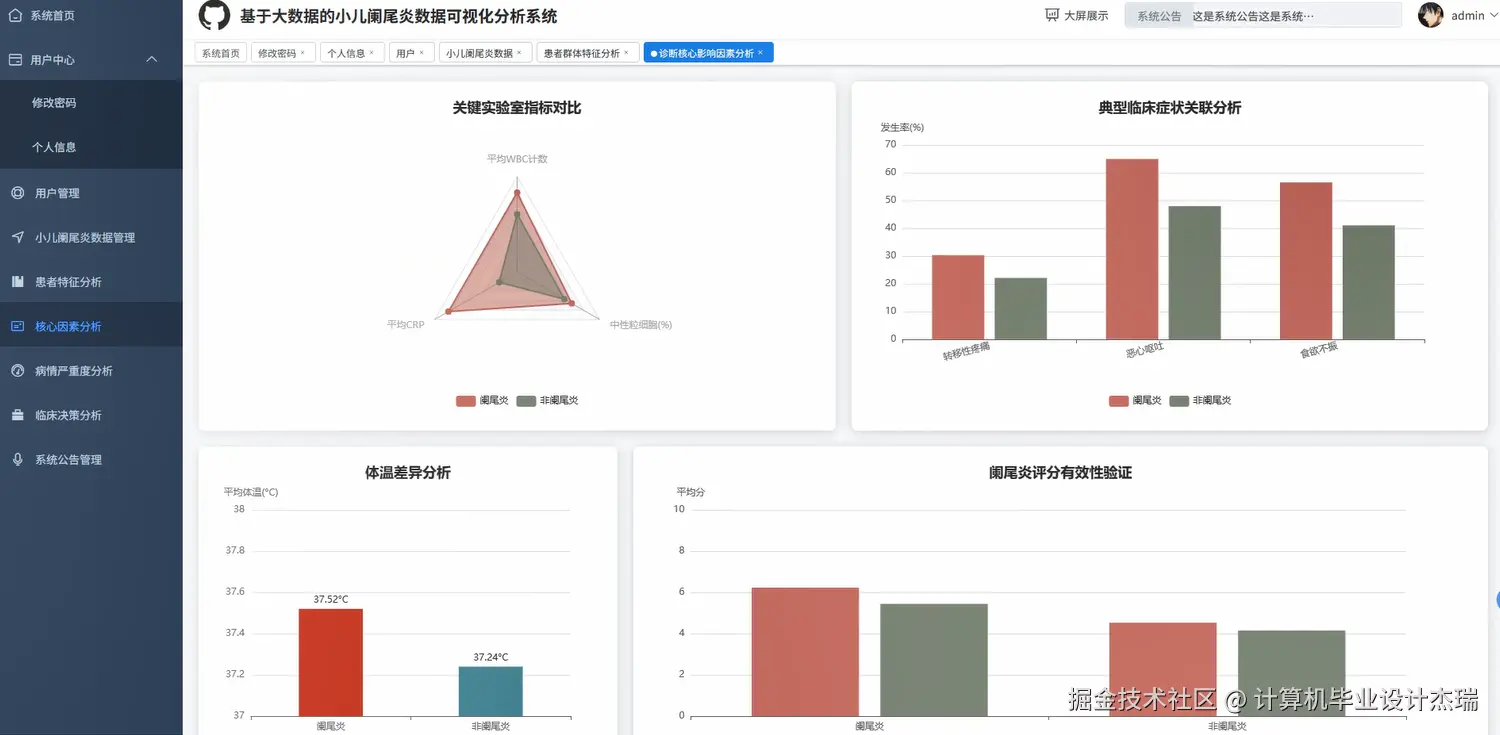Switch to the 患者群体特征分析 tab

click(x=581, y=53)
